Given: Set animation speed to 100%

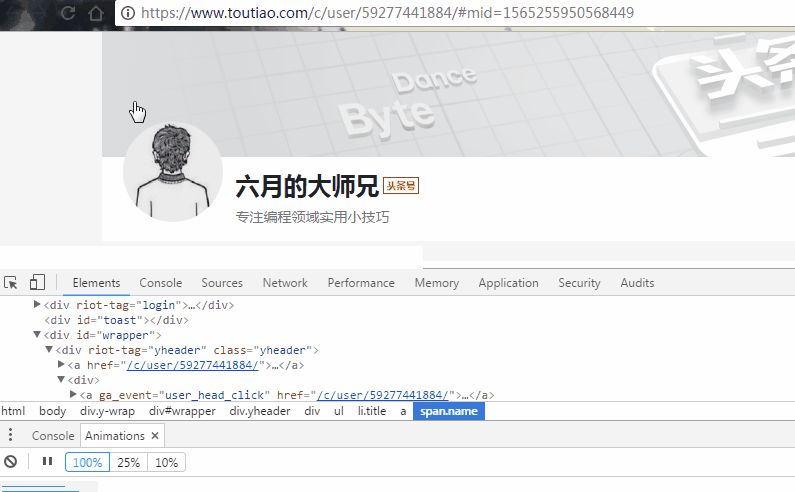Looking at the screenshot, I should 87,463.
